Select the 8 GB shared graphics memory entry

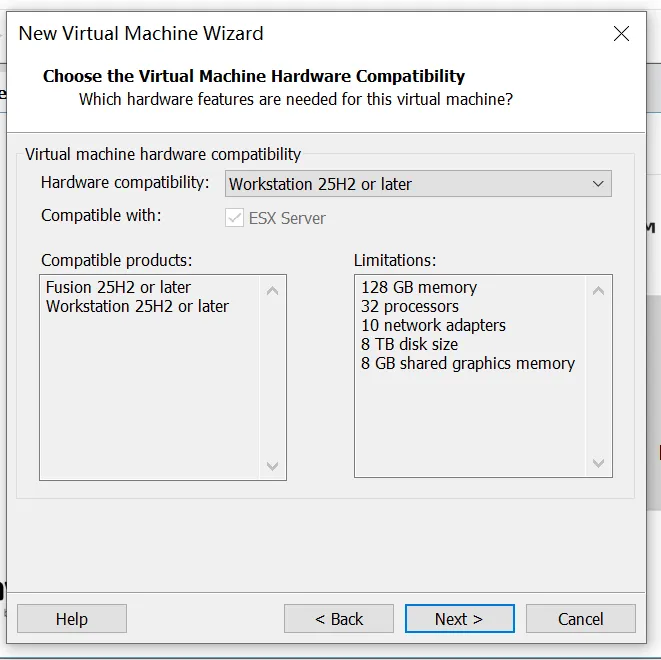(468, 363)
